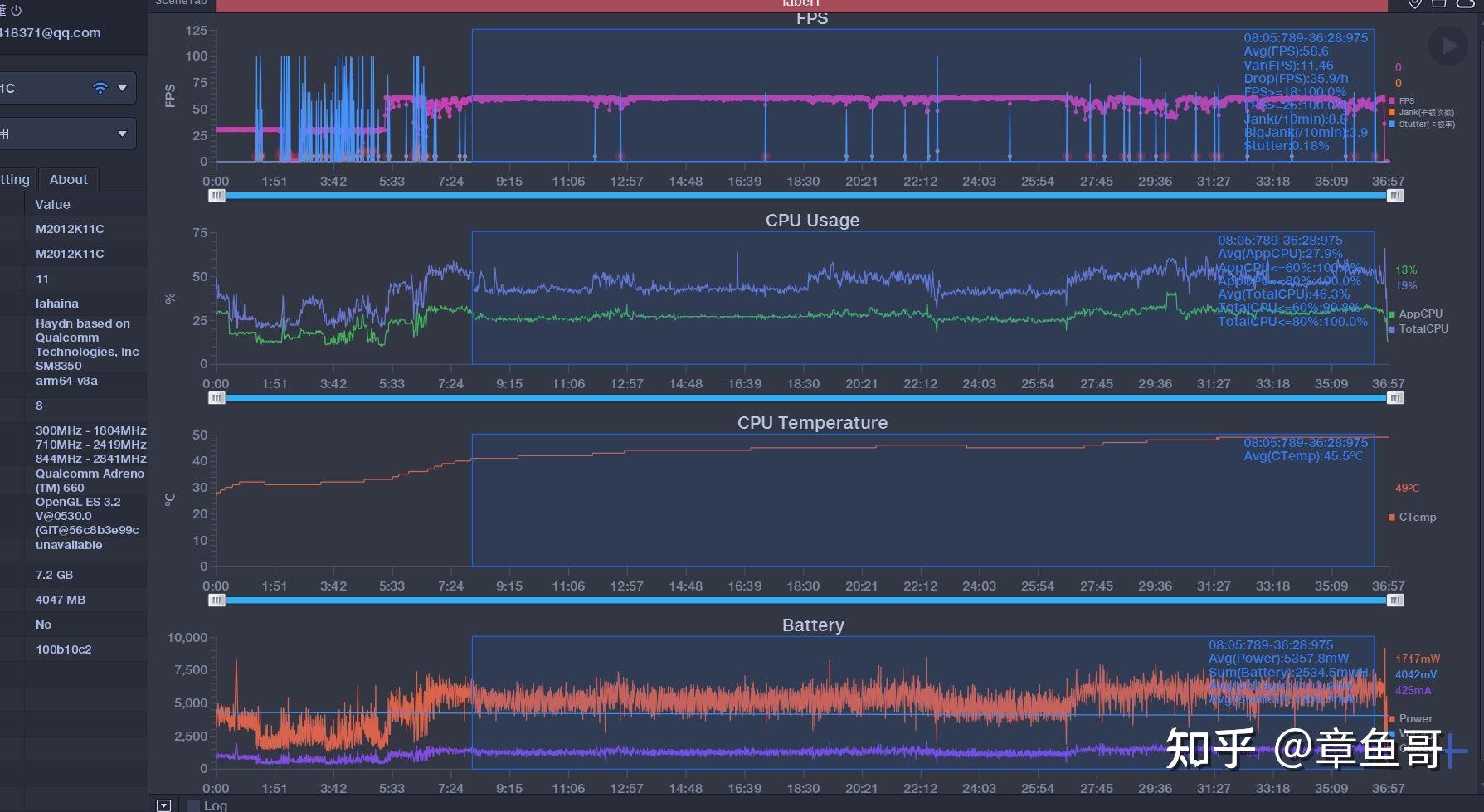Image resolution: width=1484 pixels, height=812 pixels.
Task: Expand the Log panel arrow button
Action: [163, 805]
